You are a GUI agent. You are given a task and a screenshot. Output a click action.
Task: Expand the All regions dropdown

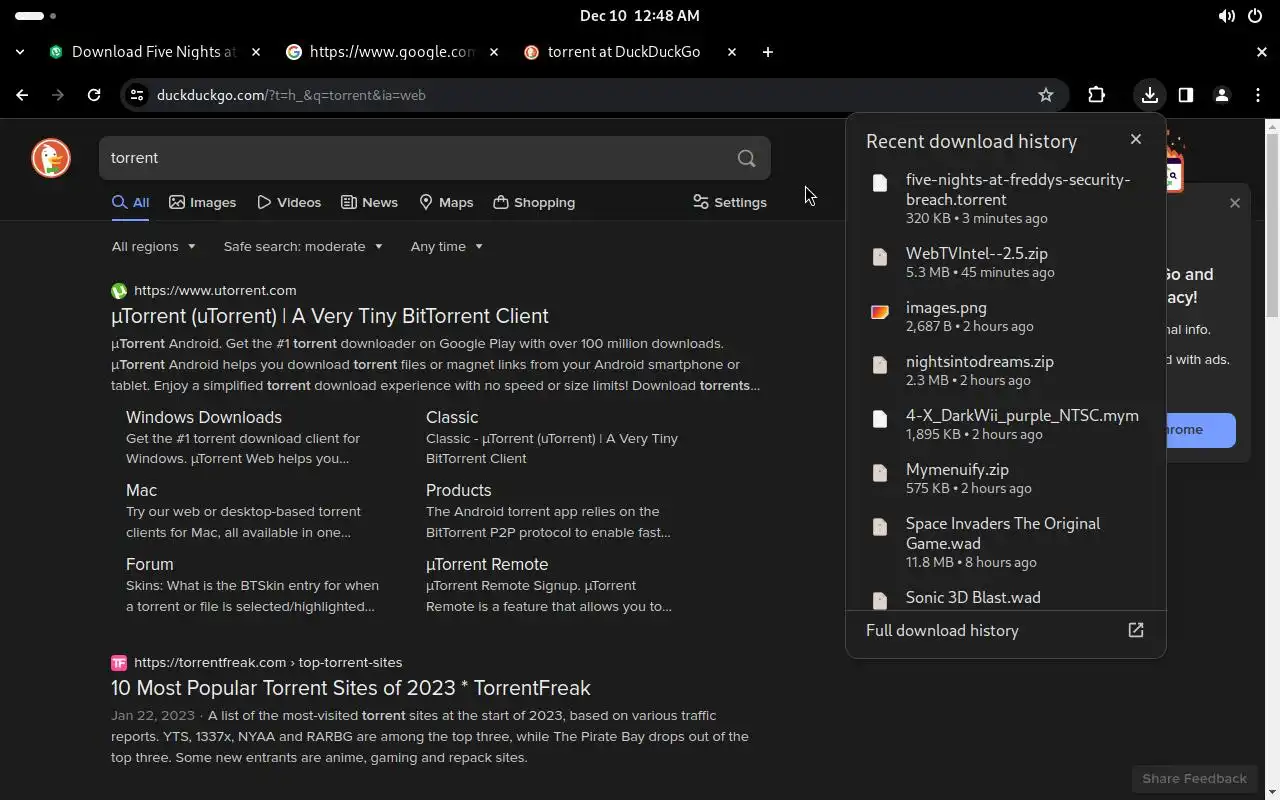153,246
